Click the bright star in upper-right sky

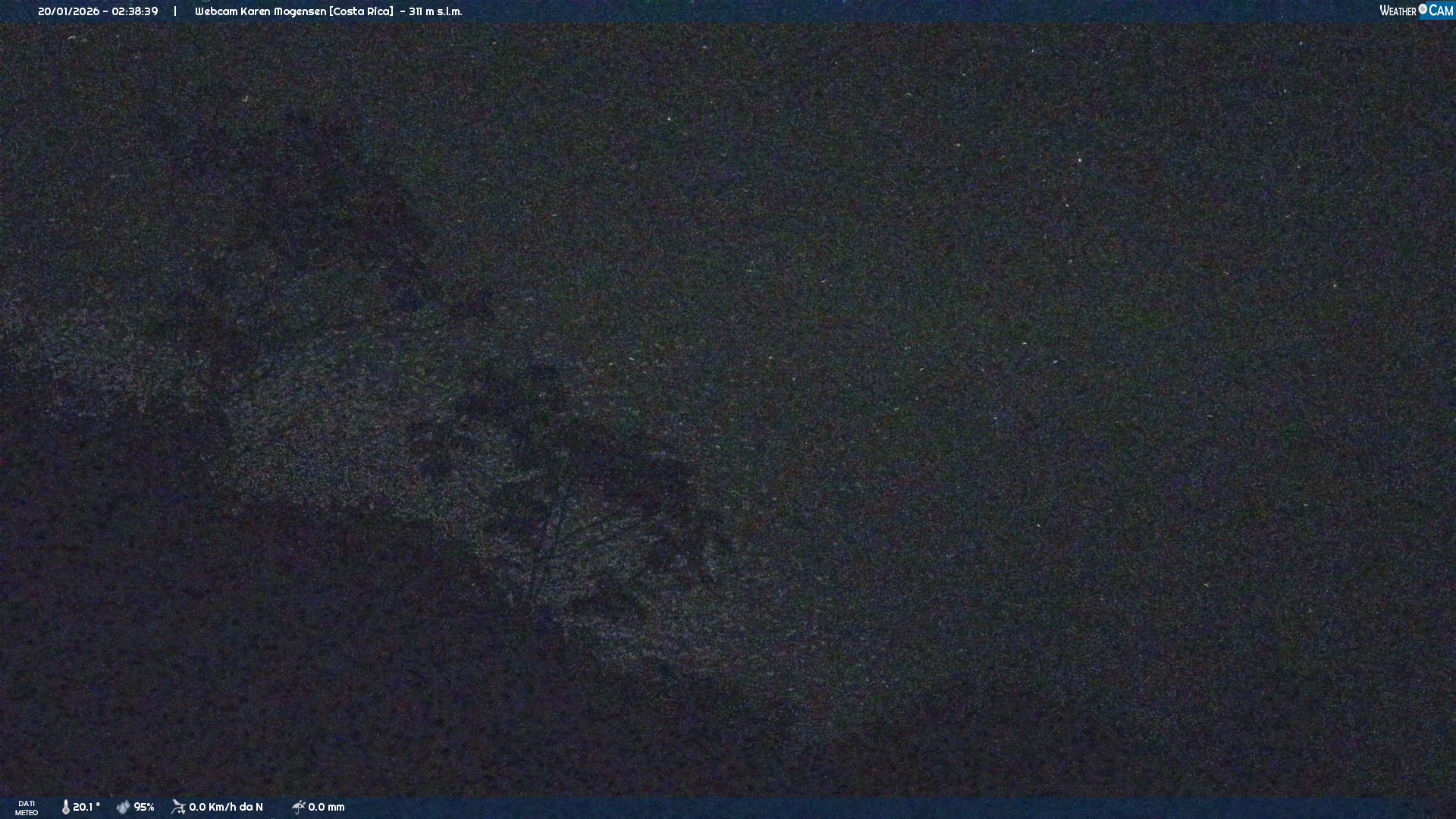1079,160
